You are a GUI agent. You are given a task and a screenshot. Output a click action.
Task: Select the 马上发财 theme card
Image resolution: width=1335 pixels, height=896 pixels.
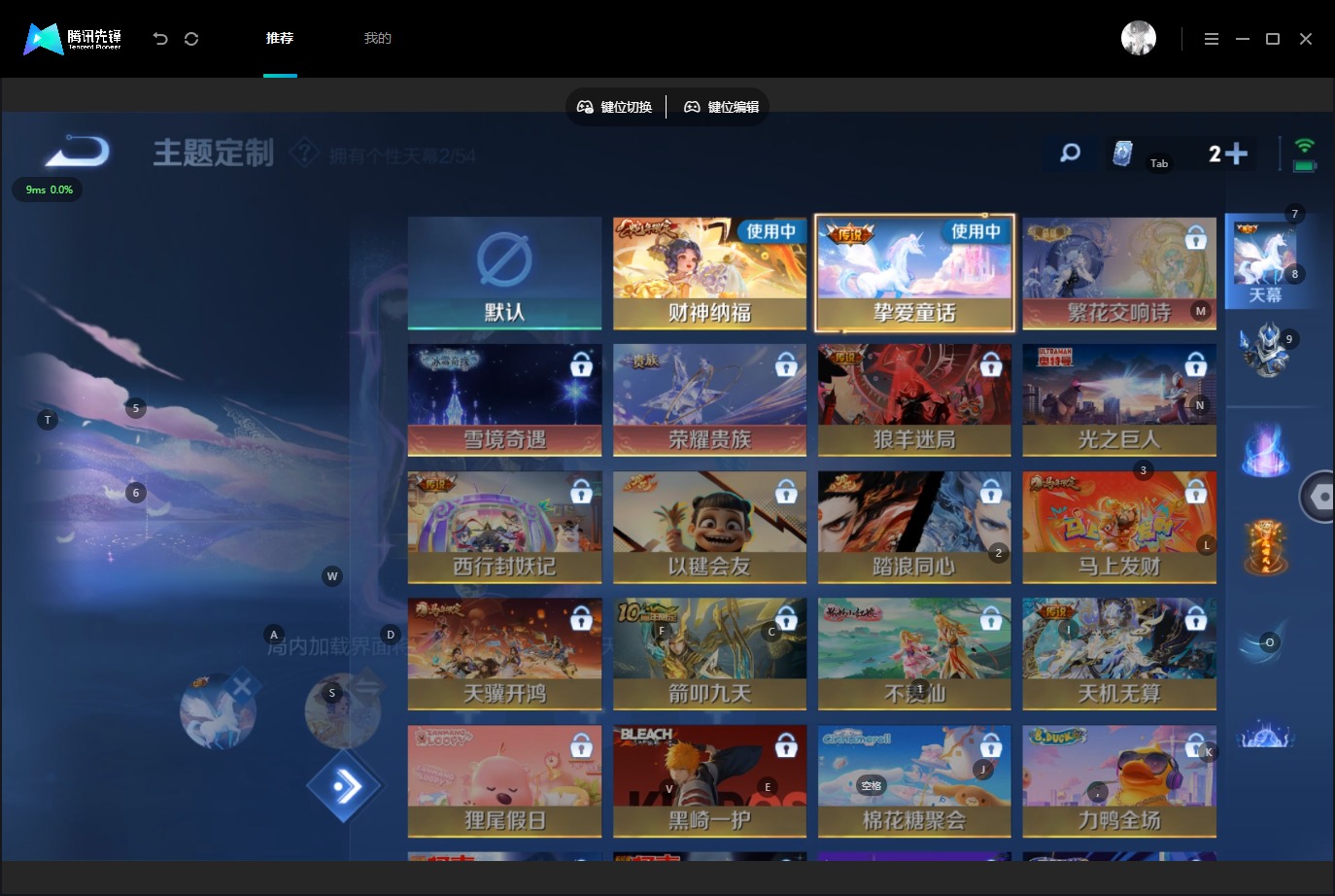pyautogui.click(x=1119, y=527)
